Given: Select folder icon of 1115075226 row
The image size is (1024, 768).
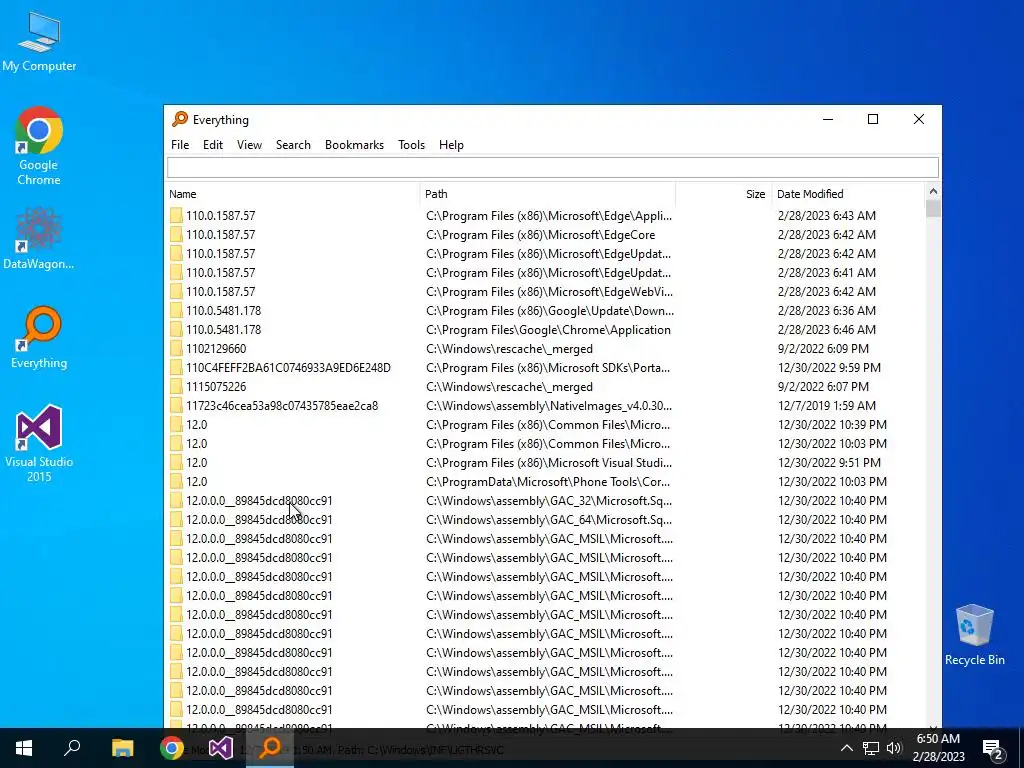Looking at the screenshot, I should (x=176, y=387).
